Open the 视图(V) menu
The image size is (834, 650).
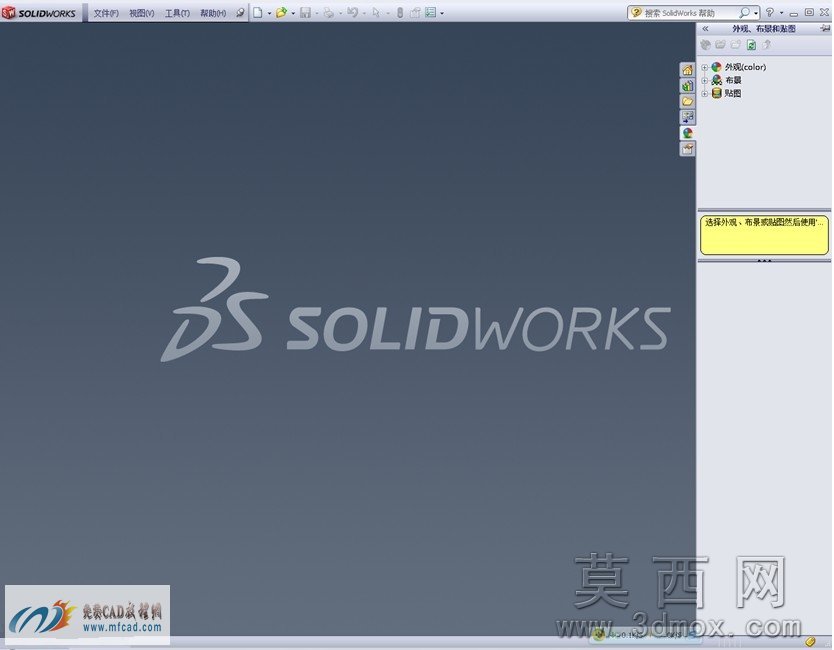[141, 13]
